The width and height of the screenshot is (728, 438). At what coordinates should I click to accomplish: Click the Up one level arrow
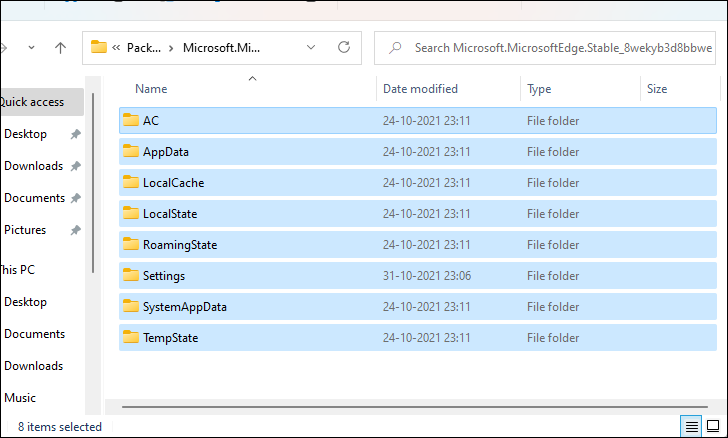[60, 47]
